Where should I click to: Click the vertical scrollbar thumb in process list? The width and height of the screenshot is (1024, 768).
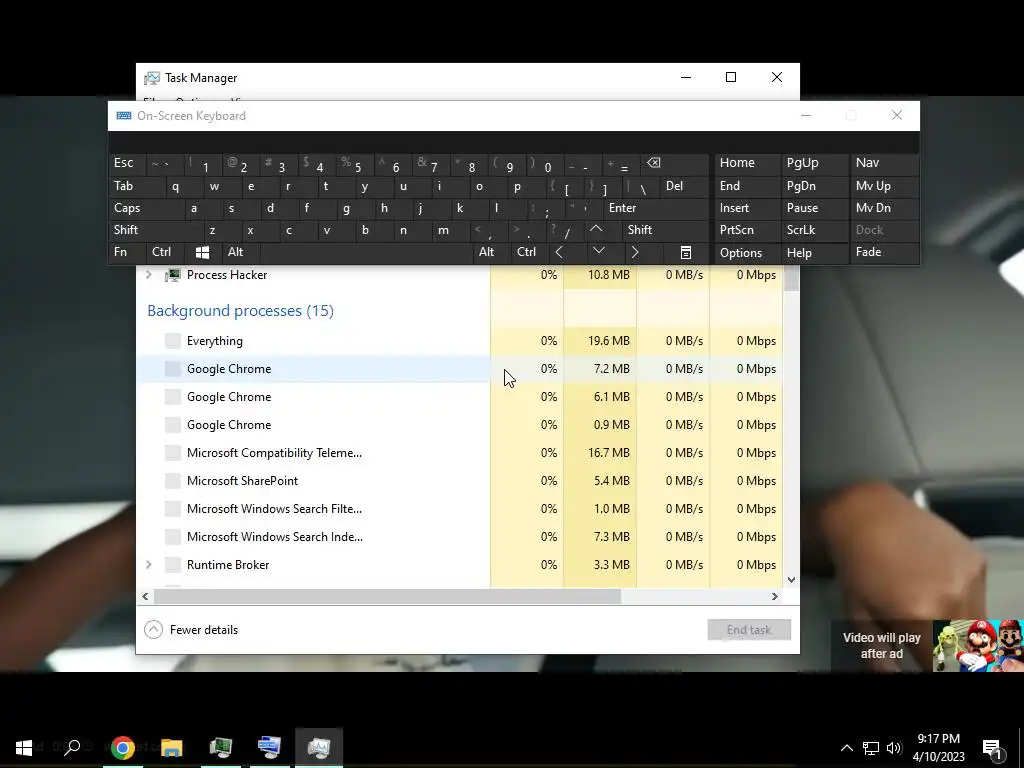(791, 279)
